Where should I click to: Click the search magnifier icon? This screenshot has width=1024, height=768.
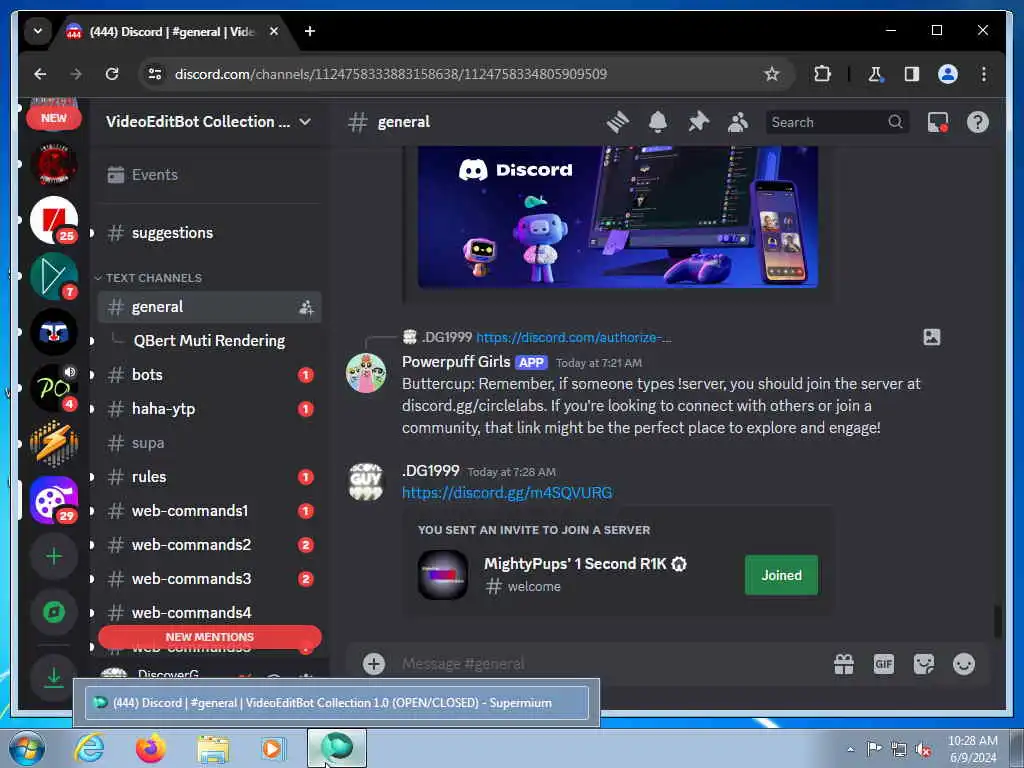click(895, 122)
